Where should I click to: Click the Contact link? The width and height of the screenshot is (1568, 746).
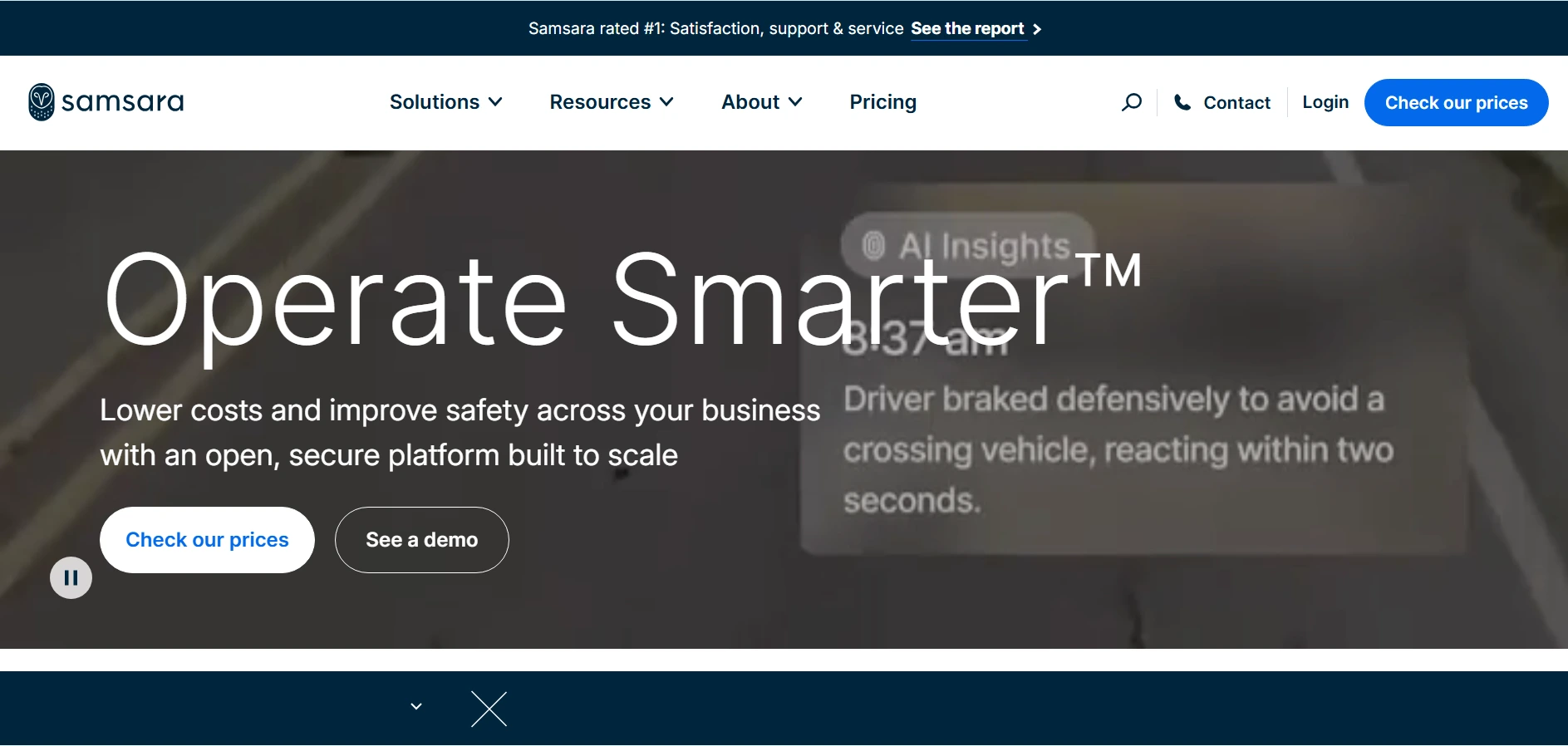click(x=1236, y=102)
